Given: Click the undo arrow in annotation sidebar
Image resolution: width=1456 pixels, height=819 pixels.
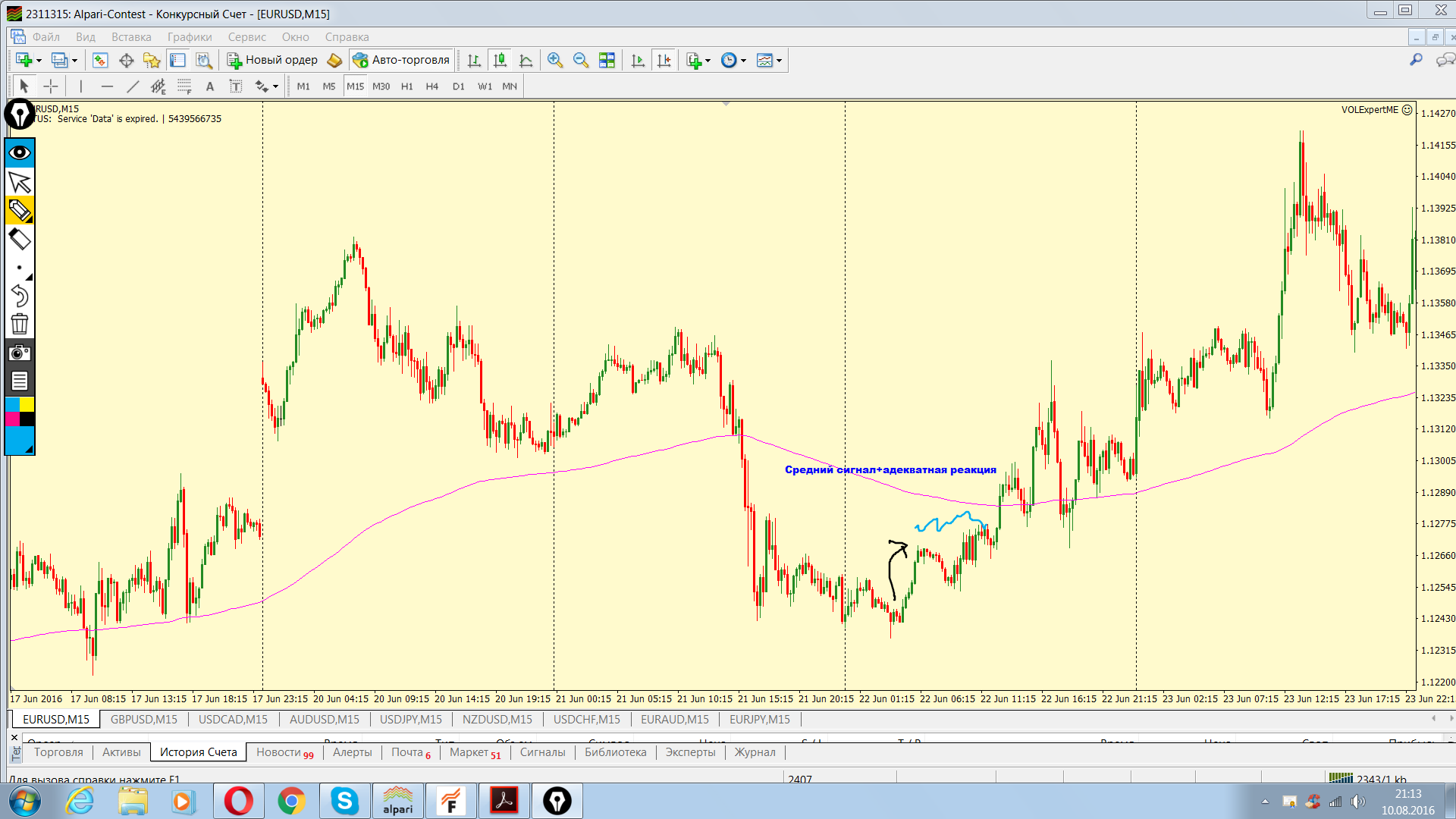Looking at the screenshot, I should pos(20,296).
